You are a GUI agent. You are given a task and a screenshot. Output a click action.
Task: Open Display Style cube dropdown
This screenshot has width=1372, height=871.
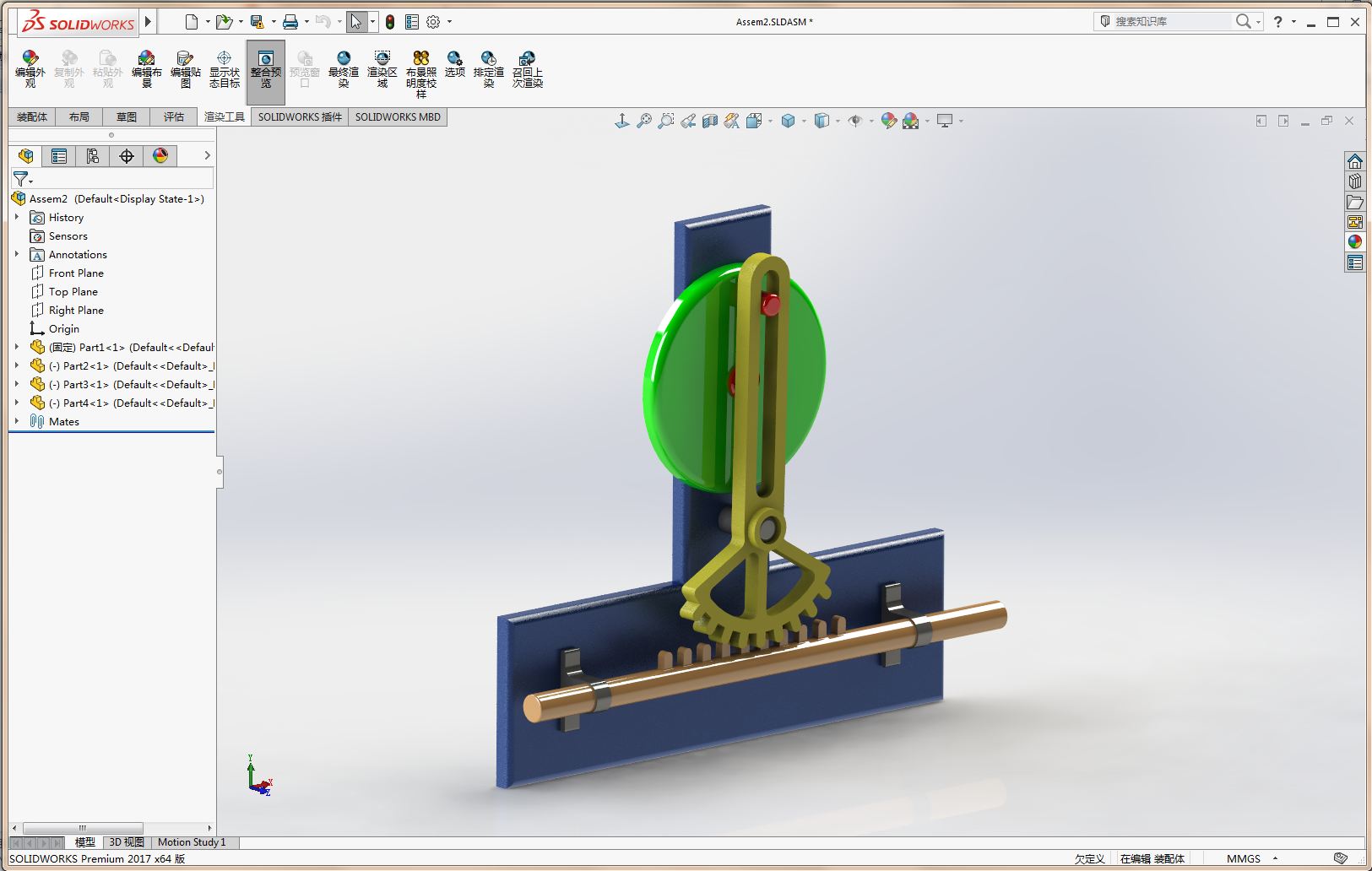[x=789, y=121]
